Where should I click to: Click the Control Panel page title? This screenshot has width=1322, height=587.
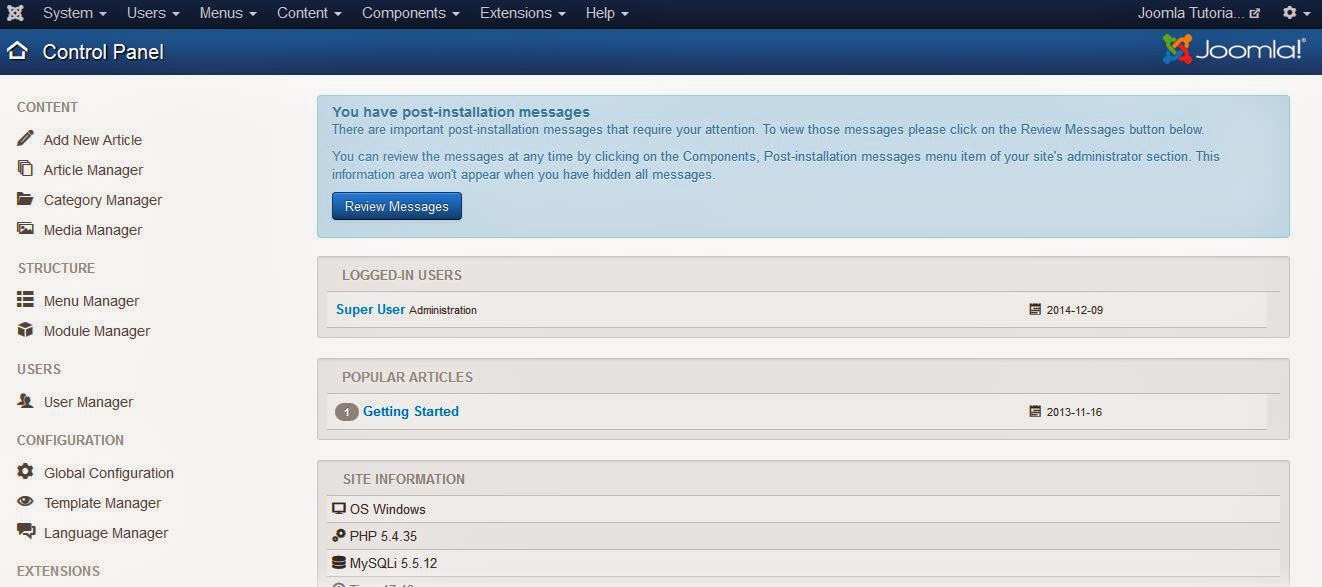coord(103,52)
